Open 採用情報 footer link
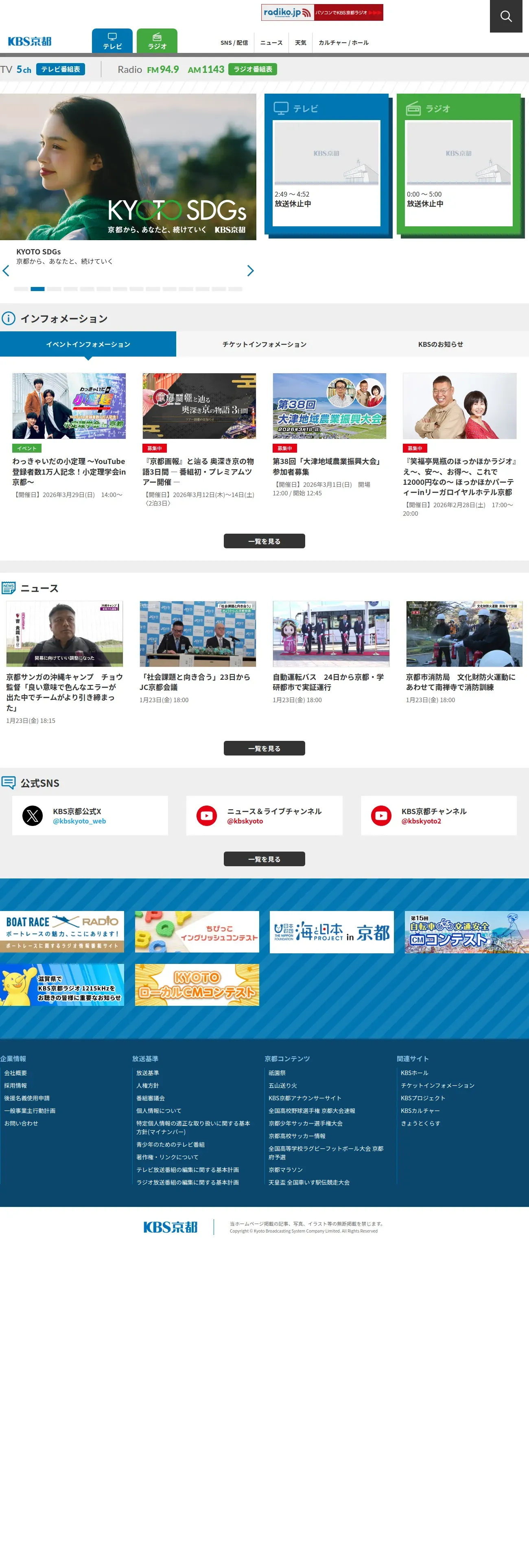Screen dimensions: 529x1568 pyautogui.click(x=16, y=1085)
